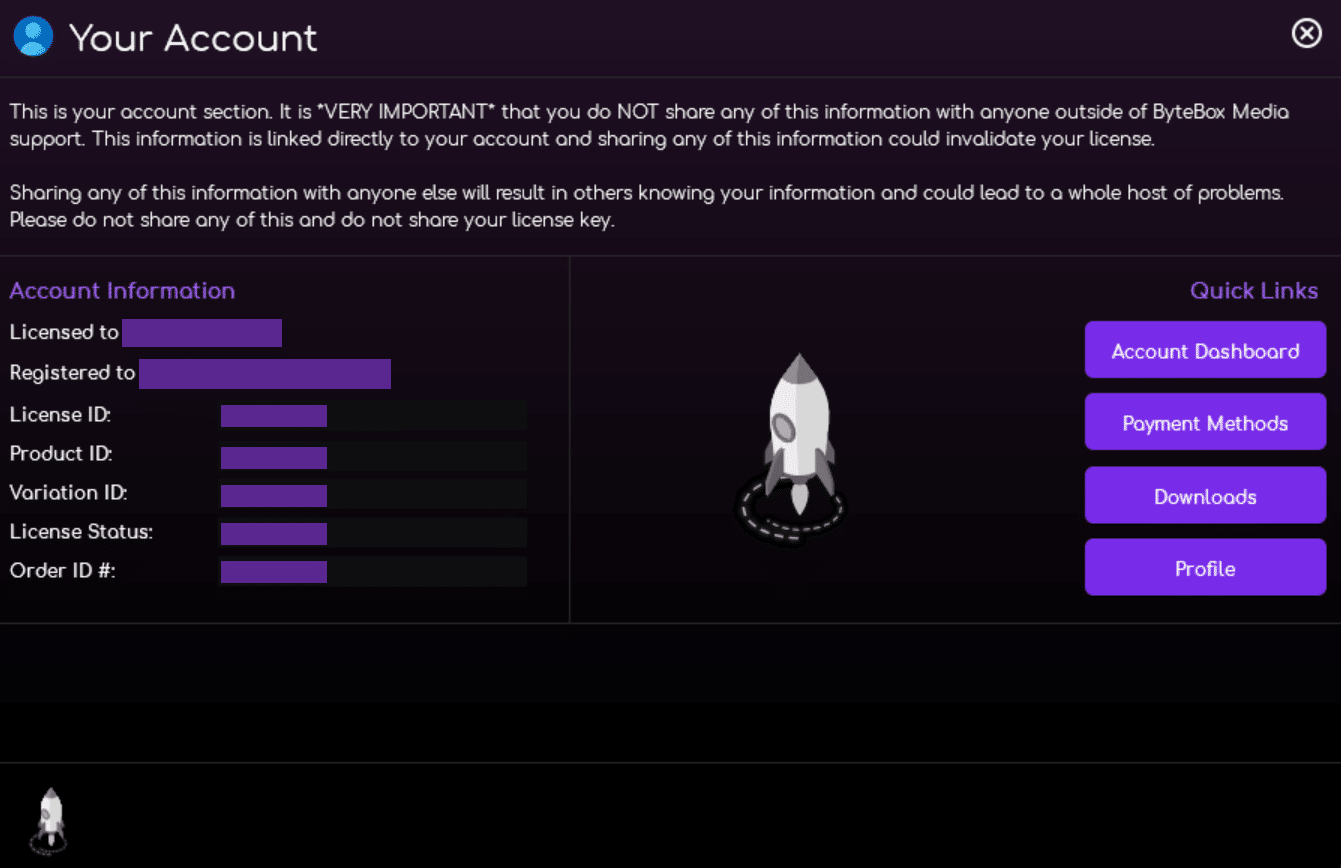Open Payment Methods

pos(1205,421)
